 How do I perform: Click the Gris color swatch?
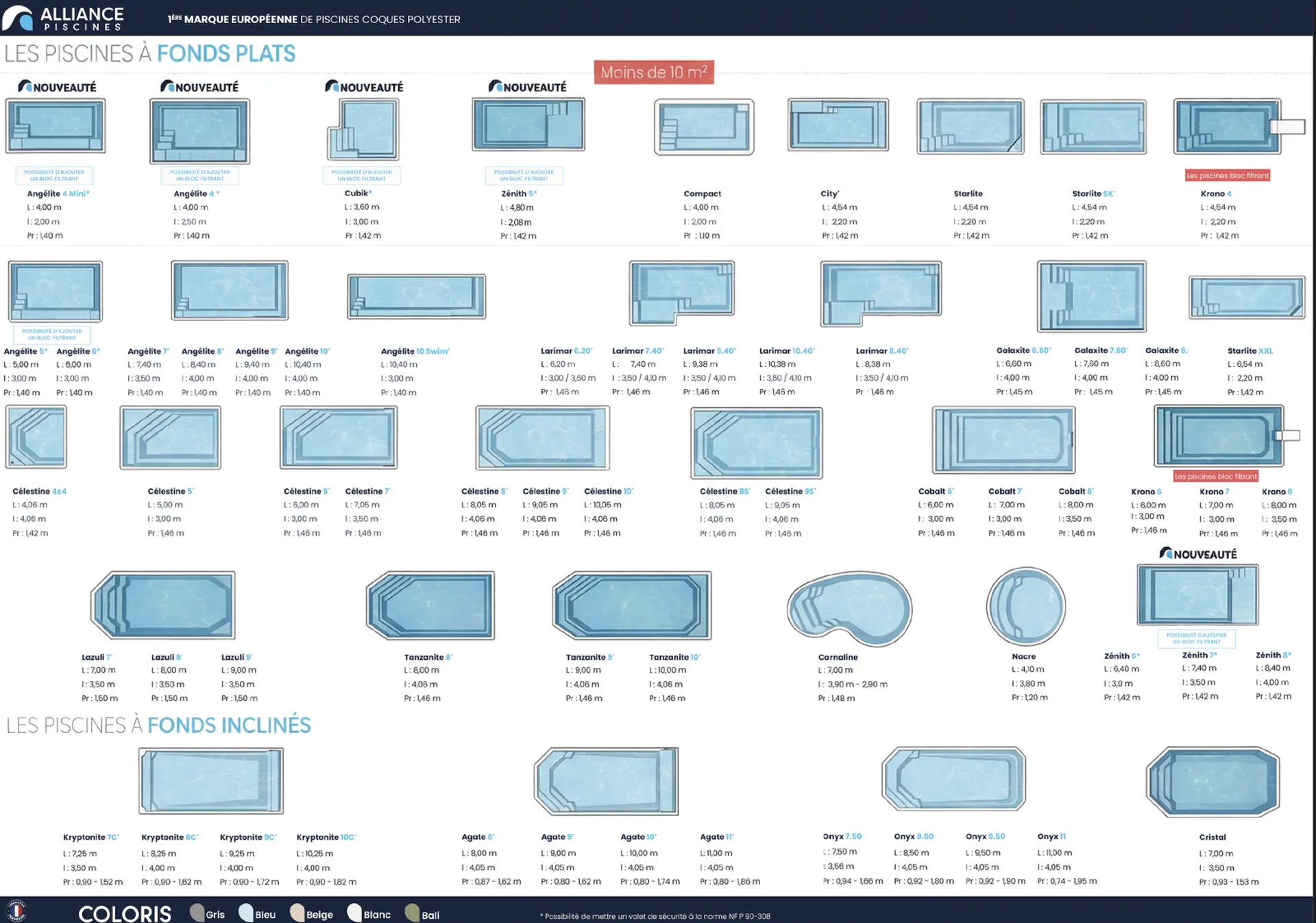coord(197,913)
